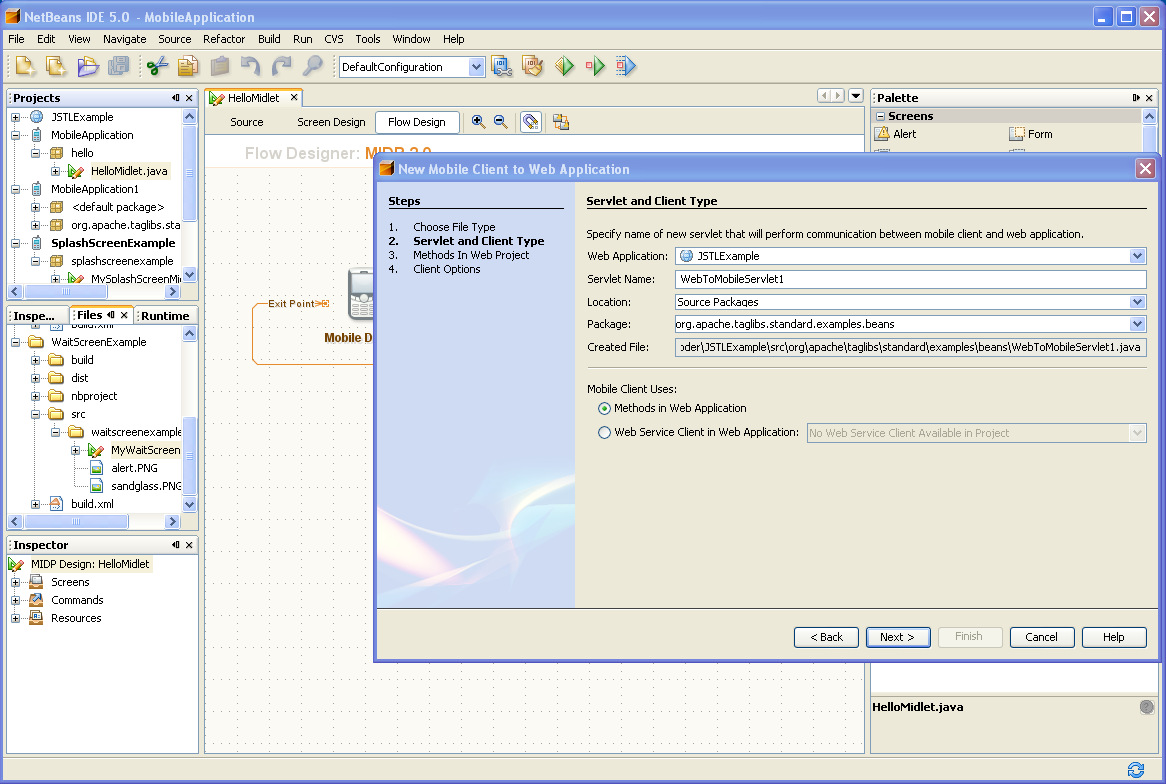
Task: Click the Help button in wizard
Action: pos(1113,637)
